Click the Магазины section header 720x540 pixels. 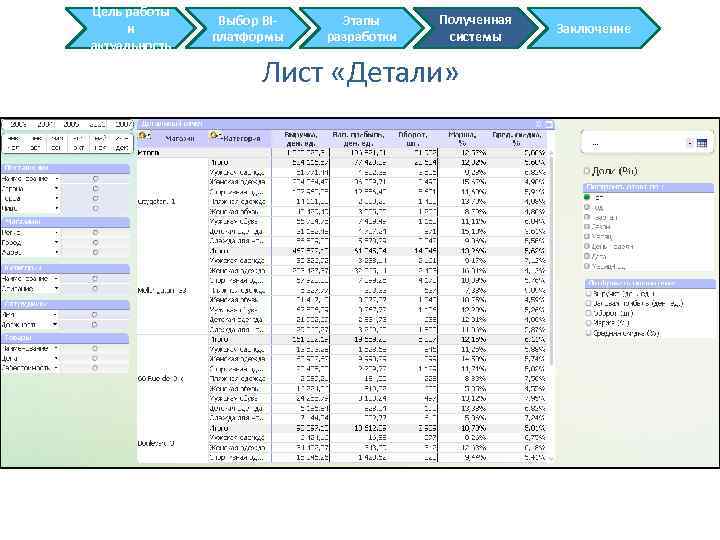click(x=66, y=222)
